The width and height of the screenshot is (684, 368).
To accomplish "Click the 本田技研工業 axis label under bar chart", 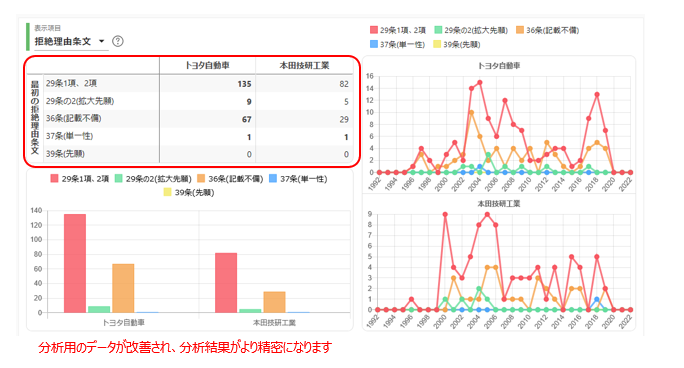I will pos(274,323).
